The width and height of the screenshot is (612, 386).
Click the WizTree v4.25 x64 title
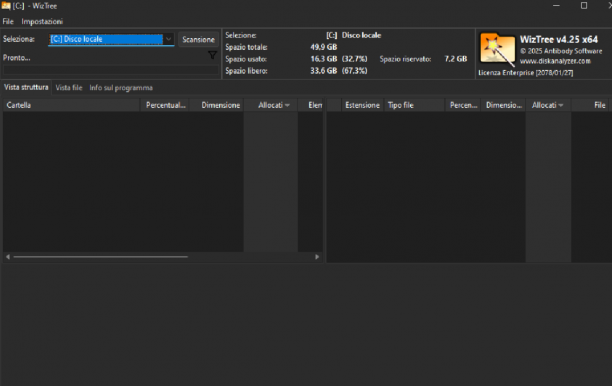tap(559, 40)
